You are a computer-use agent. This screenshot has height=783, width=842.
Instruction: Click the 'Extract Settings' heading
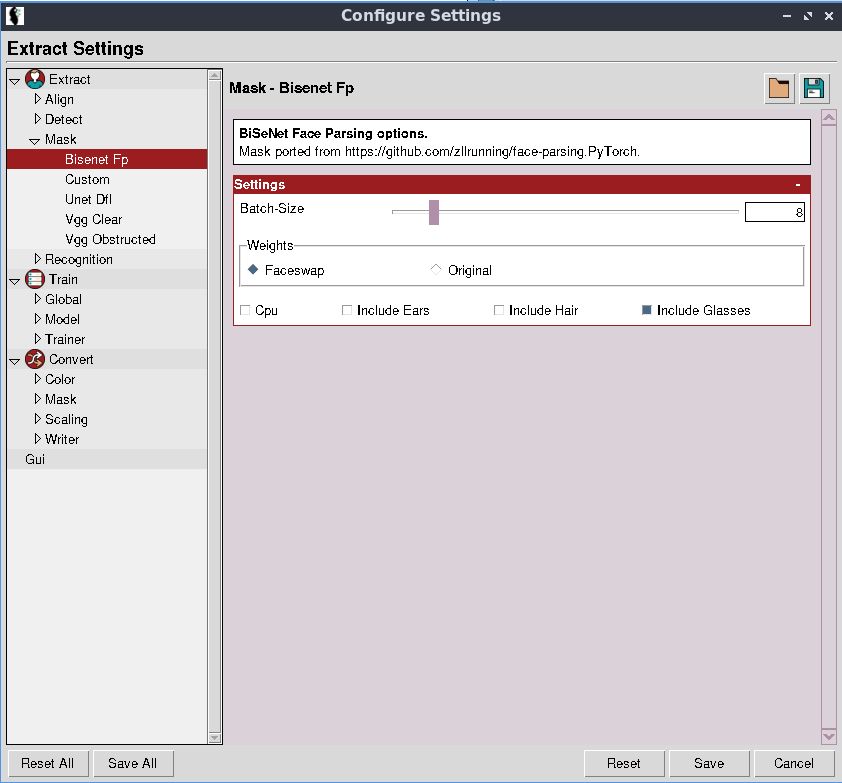pos(75,48)
